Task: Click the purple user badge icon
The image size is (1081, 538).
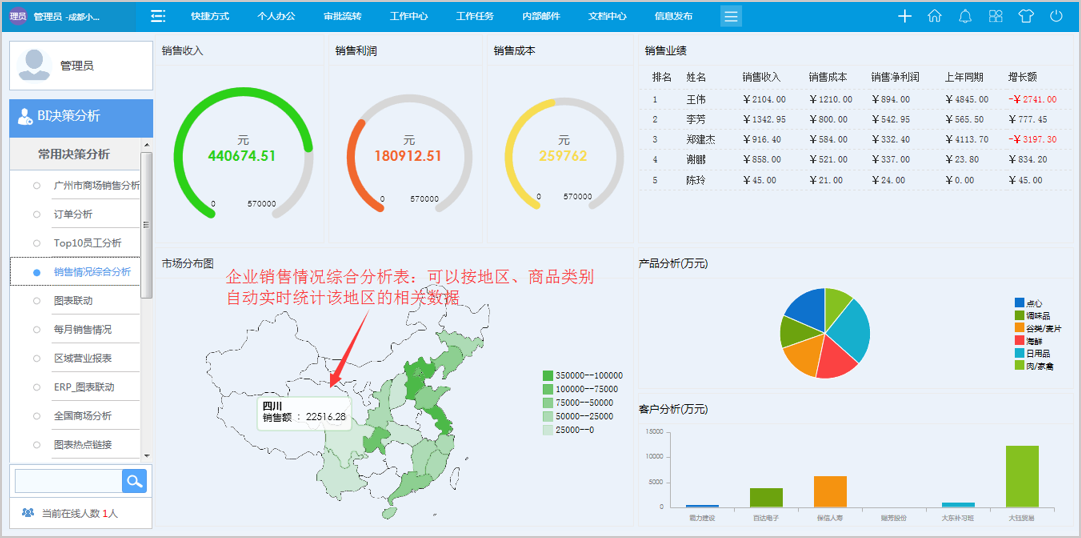Action: click(x=18, y=16)
